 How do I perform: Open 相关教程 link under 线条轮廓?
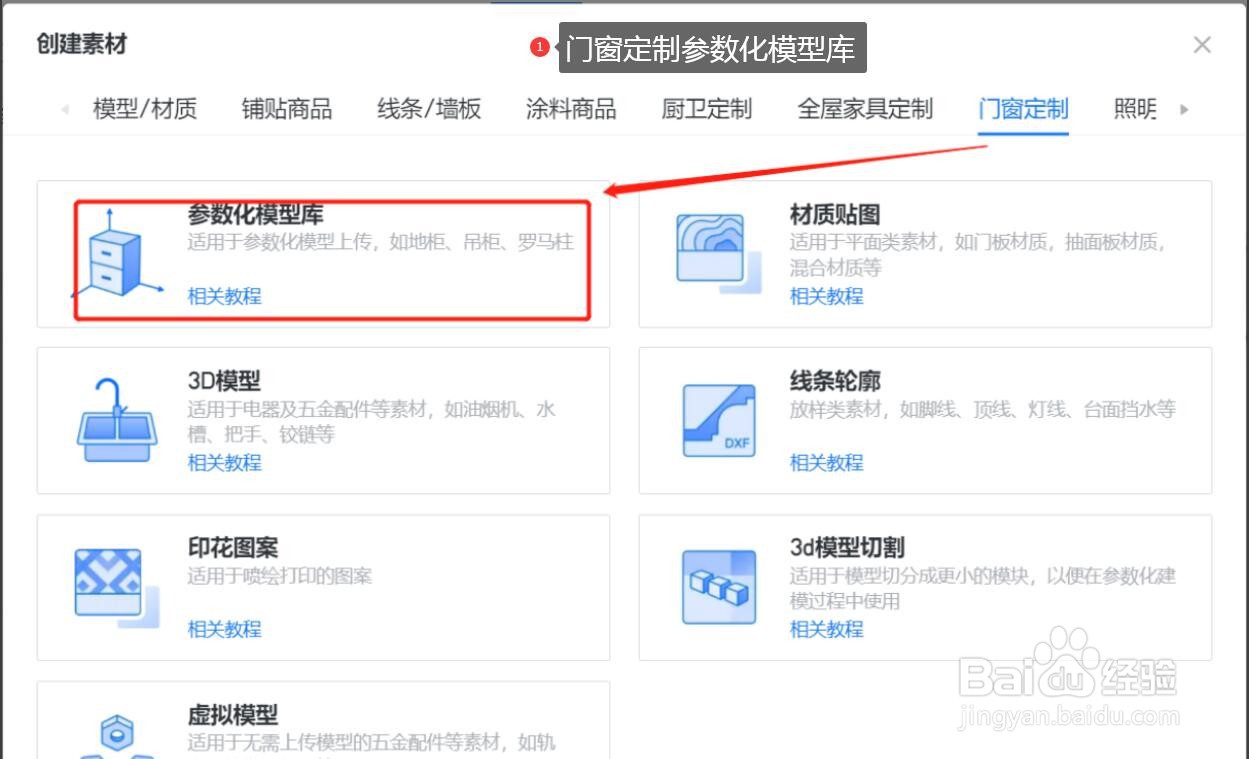(826, 462)
